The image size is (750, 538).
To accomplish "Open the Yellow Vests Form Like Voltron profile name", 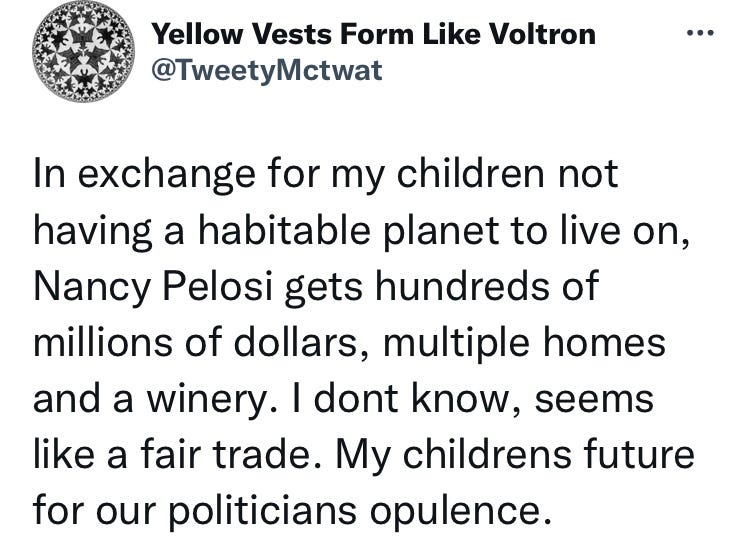I will pyautogui.click(x=374, y=34).
